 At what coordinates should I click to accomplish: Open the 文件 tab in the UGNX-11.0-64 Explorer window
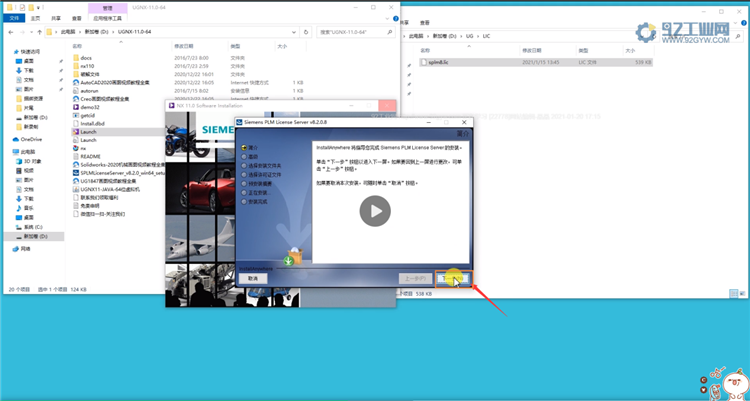[14, 18]
